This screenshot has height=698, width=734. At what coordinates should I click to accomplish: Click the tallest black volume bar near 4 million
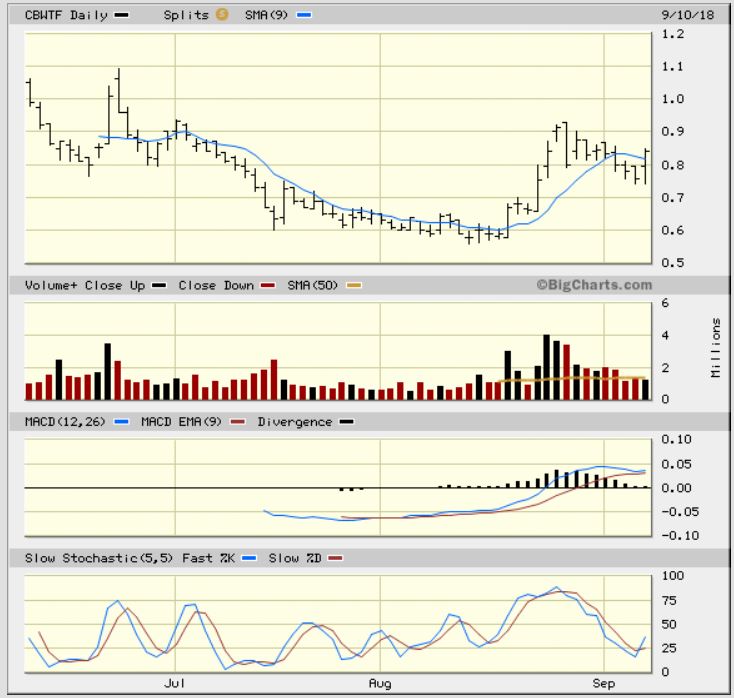[546, 367]
